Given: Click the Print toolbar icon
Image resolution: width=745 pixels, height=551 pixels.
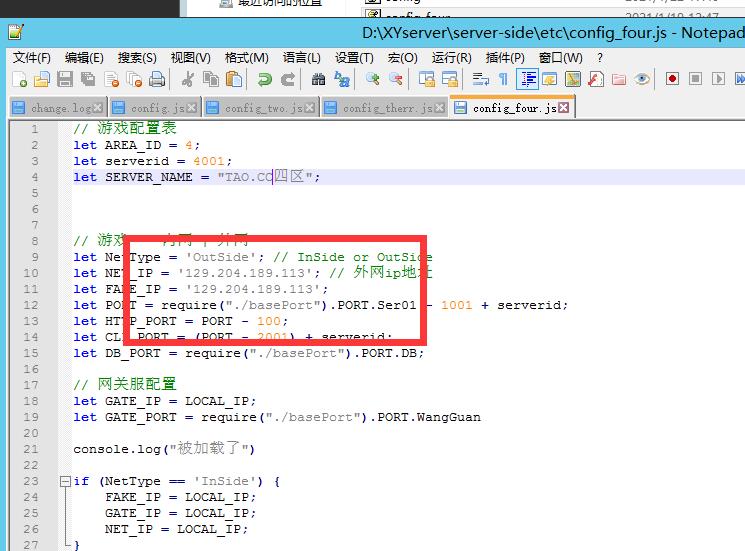Looking at the screenshot, I should pyautogui.click(x=157, y=79).
